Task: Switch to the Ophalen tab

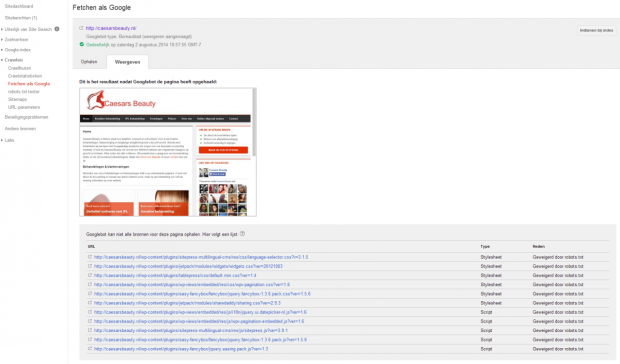Action: [x=89, y=62]
